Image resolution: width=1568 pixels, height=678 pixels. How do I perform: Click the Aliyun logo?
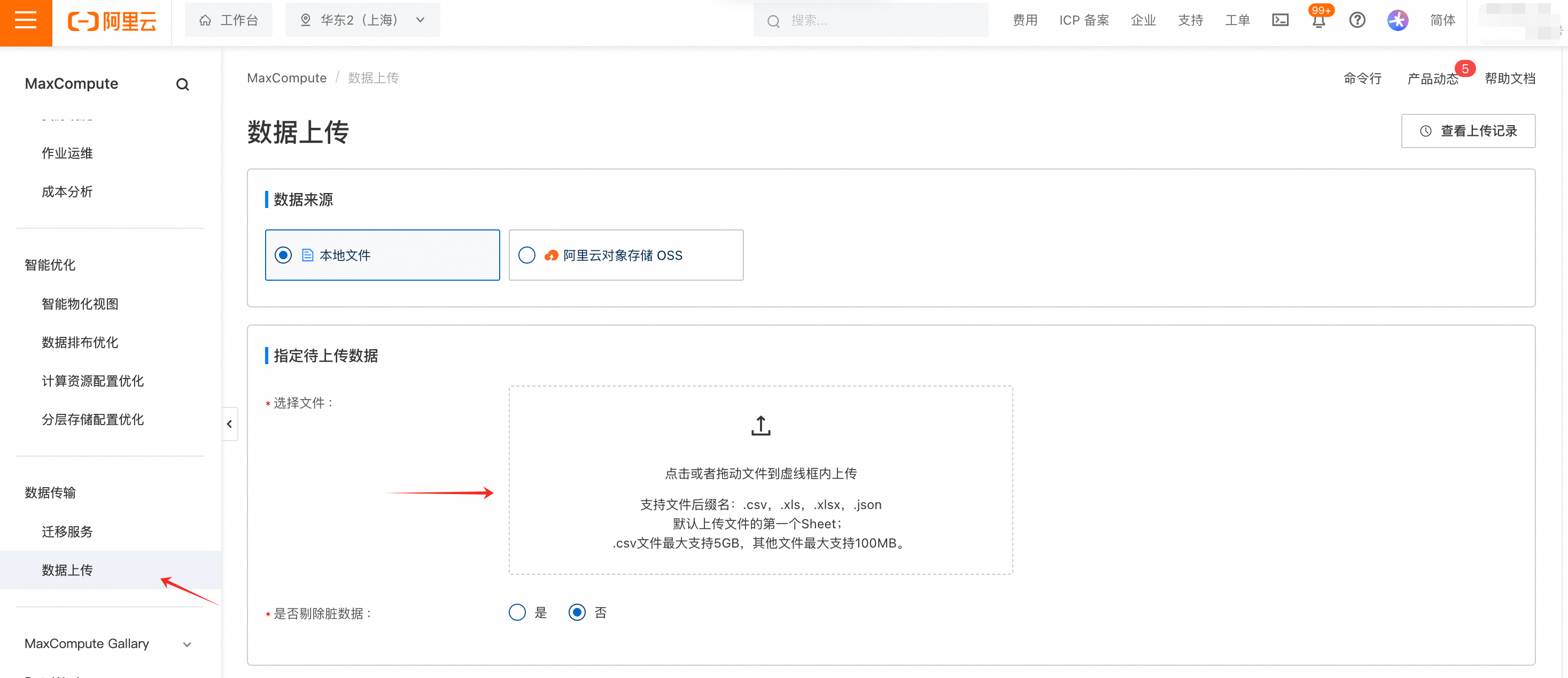point(112,21)
